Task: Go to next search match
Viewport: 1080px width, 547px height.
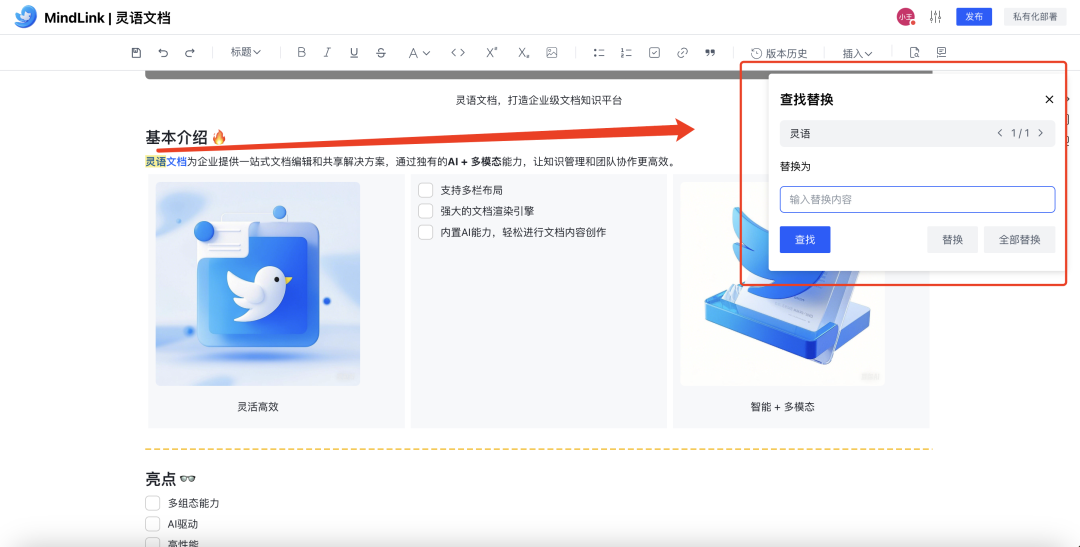Action: (x=1041, y=134)
